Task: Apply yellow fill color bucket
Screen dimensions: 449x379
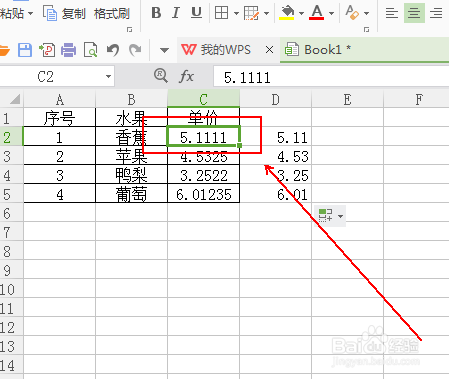Action: pyautogui.click(x=287, y=13)
